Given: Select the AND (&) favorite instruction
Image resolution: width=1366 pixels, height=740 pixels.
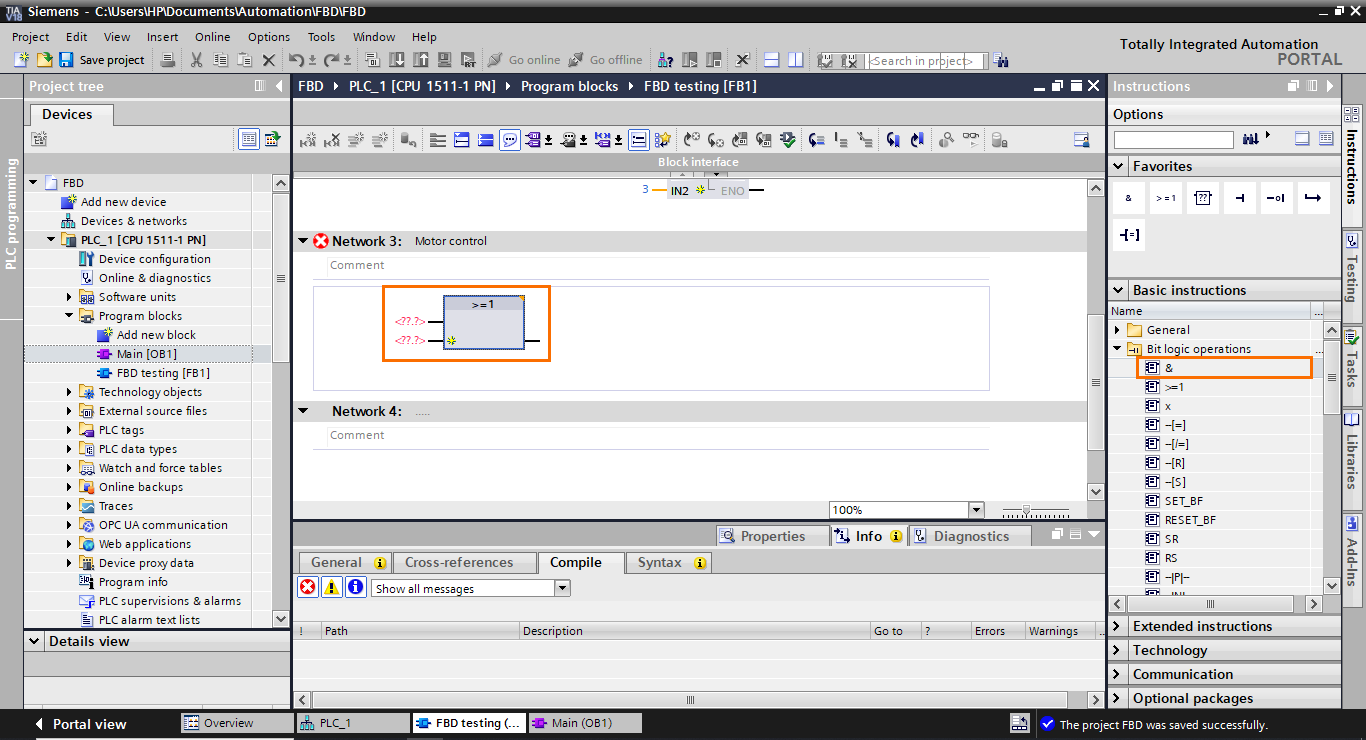Looking at the screenshot, I should [1128, 197].
